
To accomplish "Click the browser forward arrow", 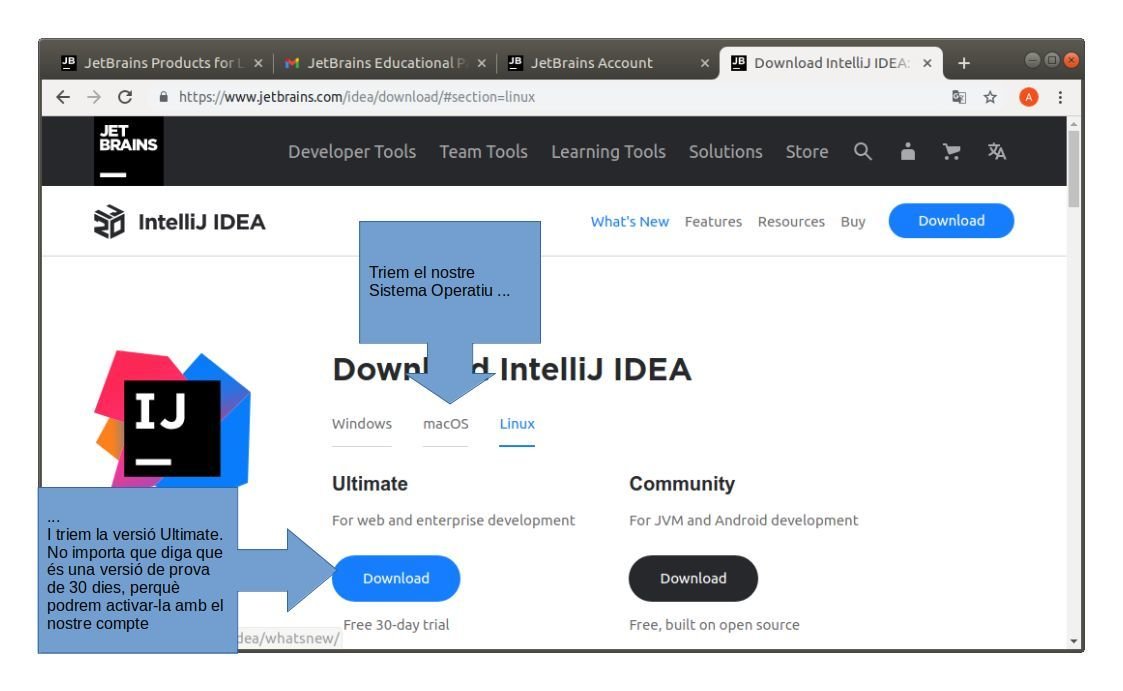I will [94, 97].
